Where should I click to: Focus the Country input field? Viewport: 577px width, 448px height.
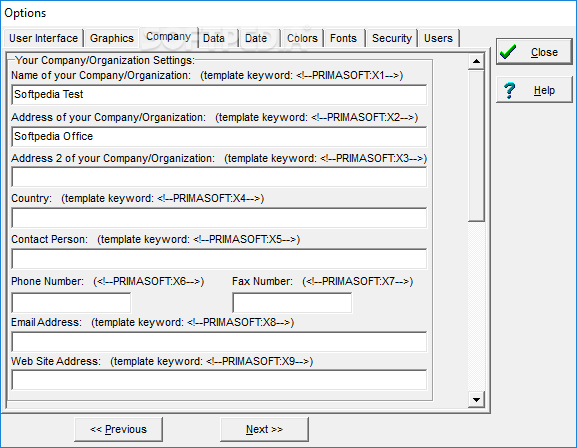coord(219,218)
